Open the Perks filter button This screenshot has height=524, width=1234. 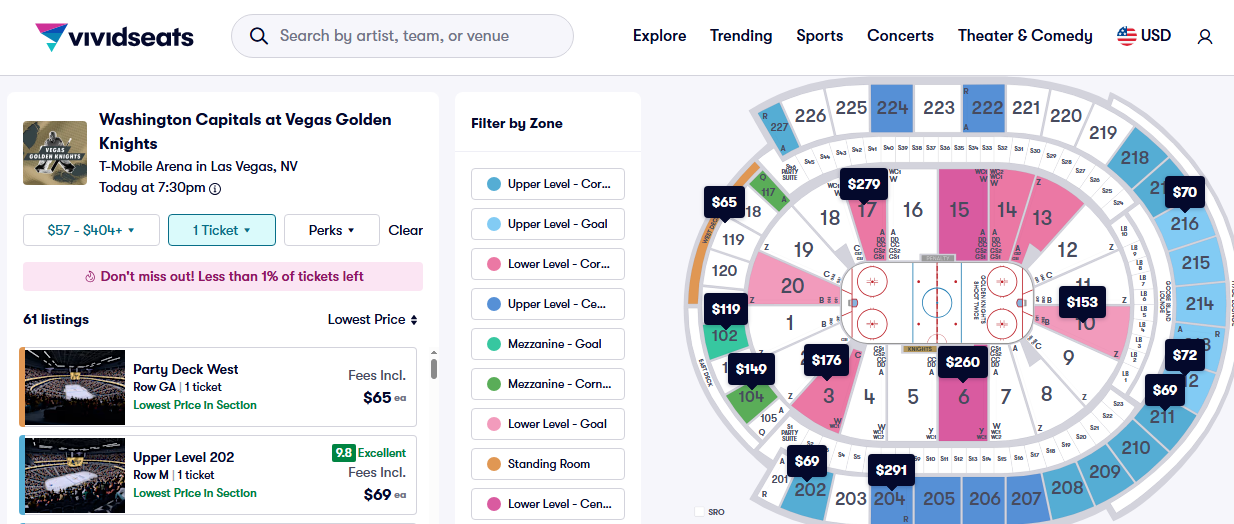pos(331,230)
